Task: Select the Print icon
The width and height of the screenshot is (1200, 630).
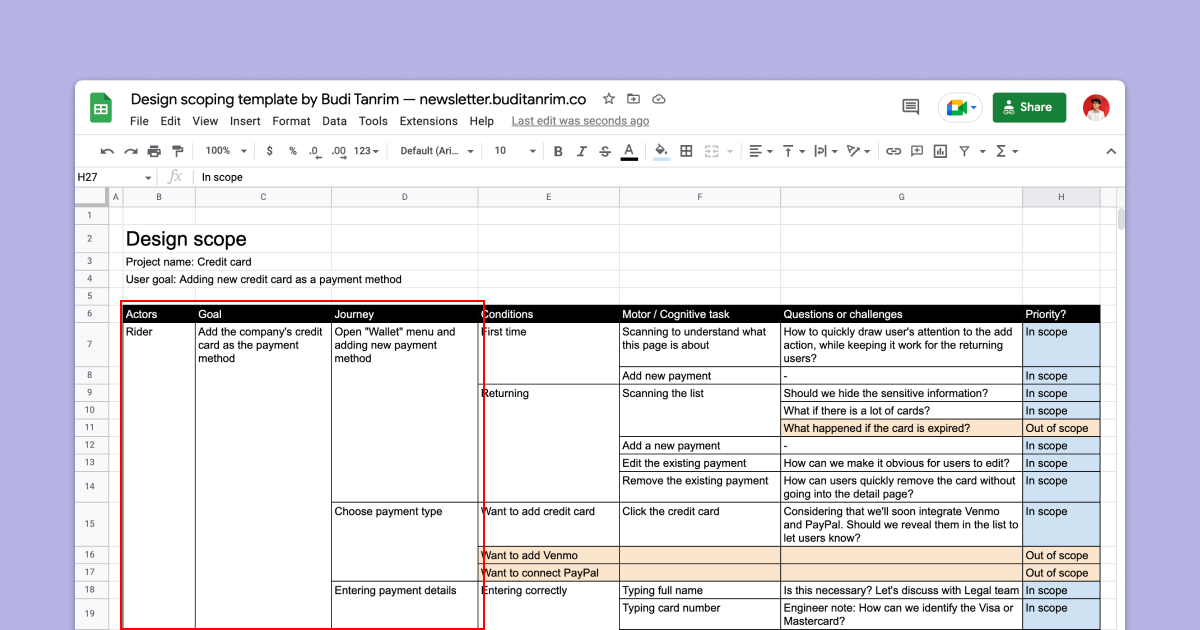Action: (x=153, y=150)
